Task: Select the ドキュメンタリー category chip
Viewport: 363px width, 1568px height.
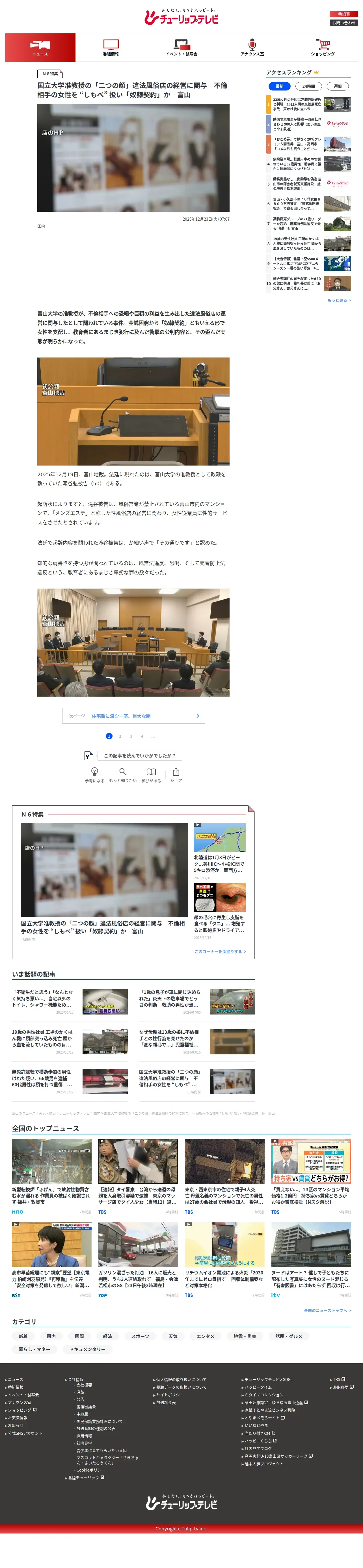Action: click(88, 1349)
